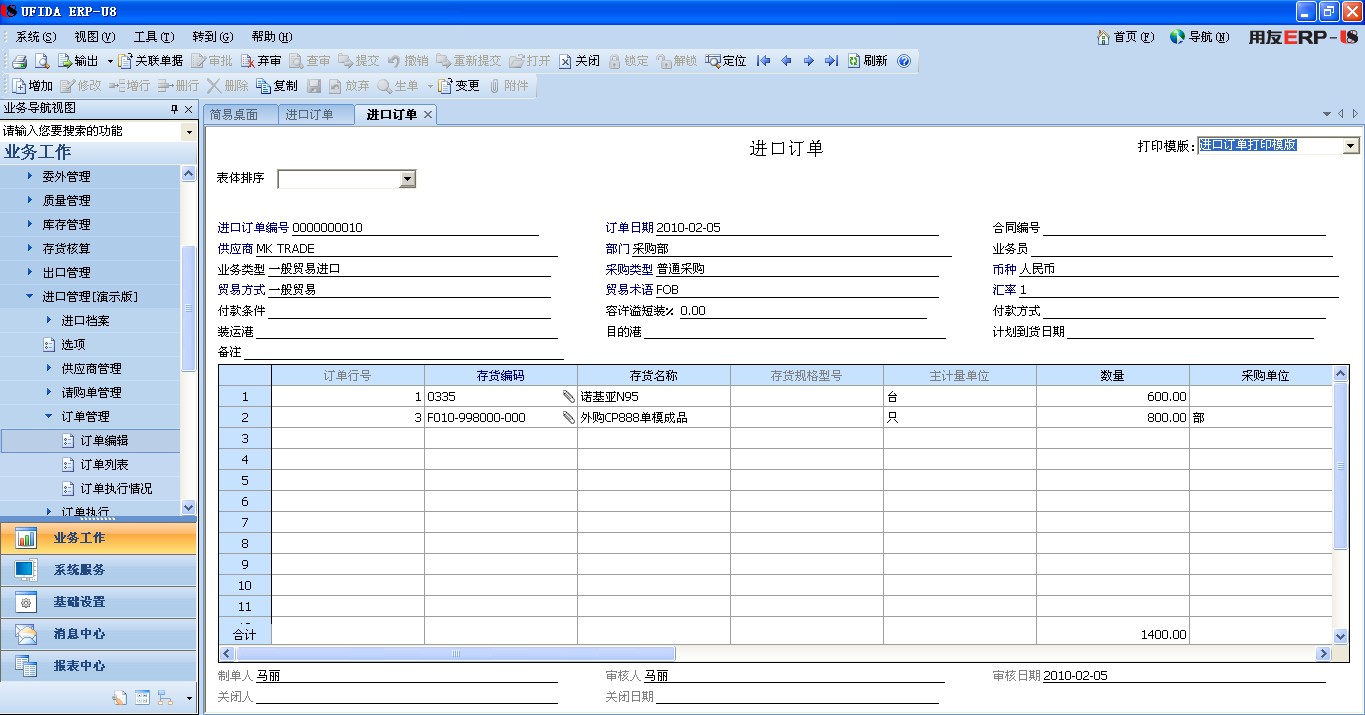Click the 复制 copy button
This screenshot has width=1365, height=715.
coord(277,86)
